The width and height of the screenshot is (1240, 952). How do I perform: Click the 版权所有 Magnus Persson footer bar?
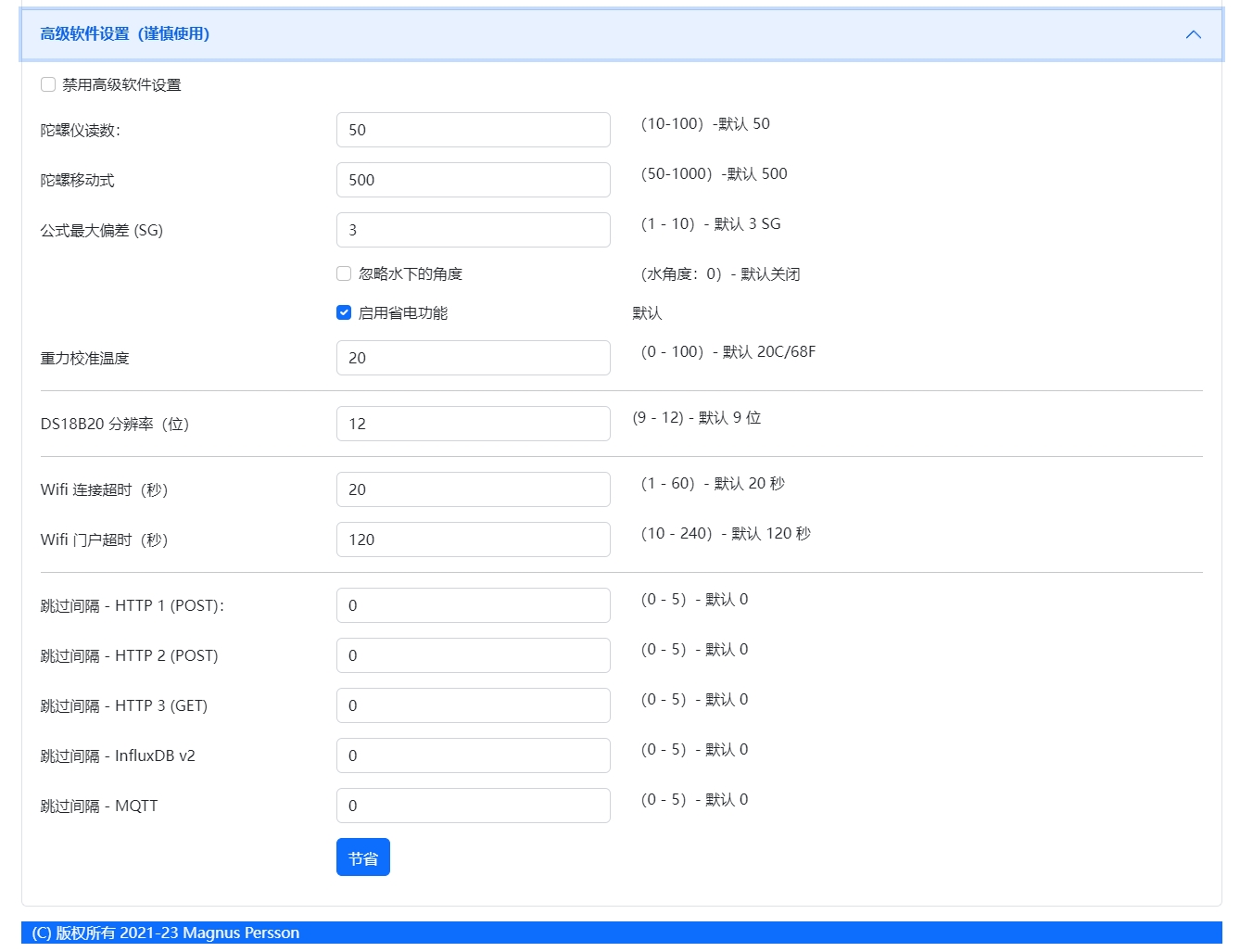click(x=621, y=933)
